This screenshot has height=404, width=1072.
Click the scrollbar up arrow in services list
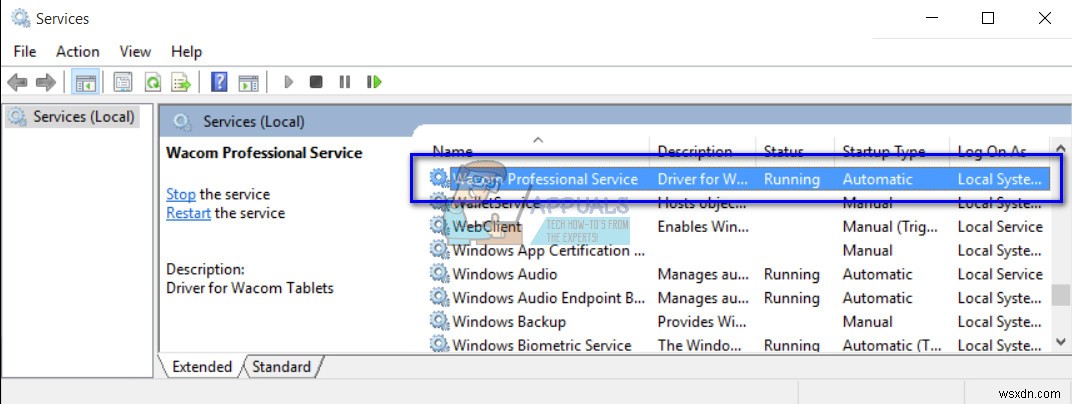pyautogui.click(x=1060, y=148)
